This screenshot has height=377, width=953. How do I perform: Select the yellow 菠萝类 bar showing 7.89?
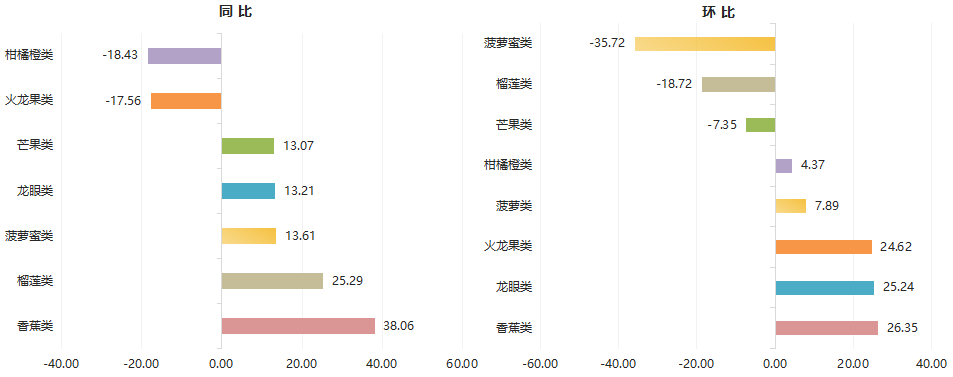pyautogui.click(x=791, y=206)
